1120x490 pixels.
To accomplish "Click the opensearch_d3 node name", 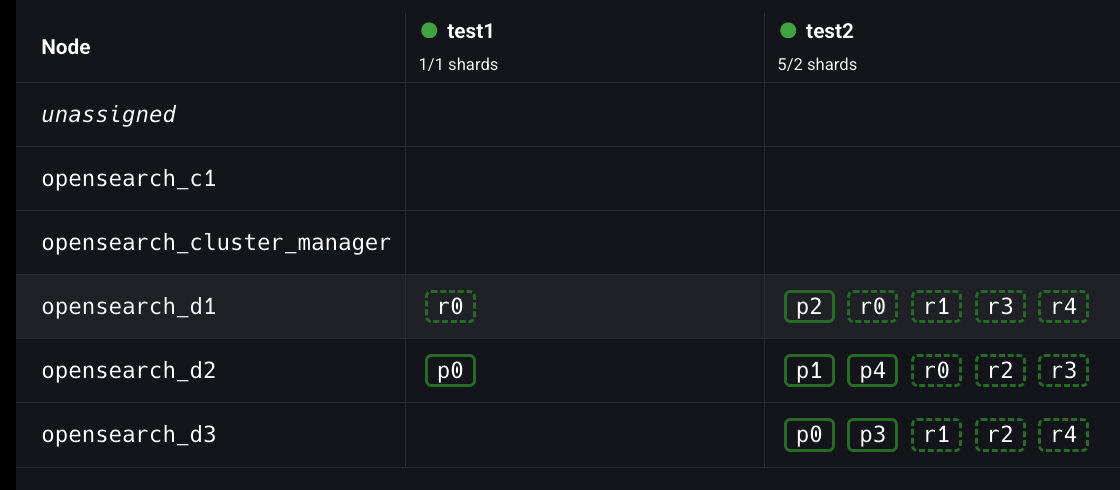I will (x=129, y=435).
